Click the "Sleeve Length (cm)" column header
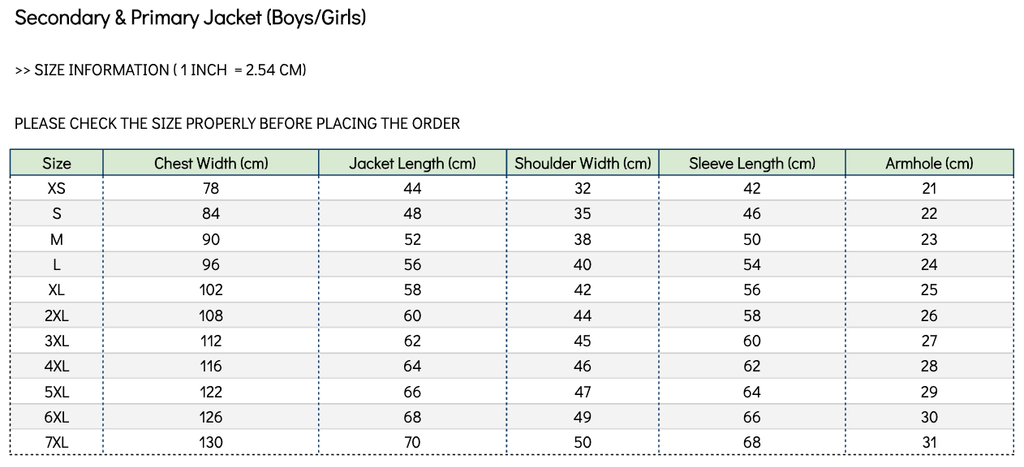The height and width of the screenshot is (467, 1024). click(752, 163)
